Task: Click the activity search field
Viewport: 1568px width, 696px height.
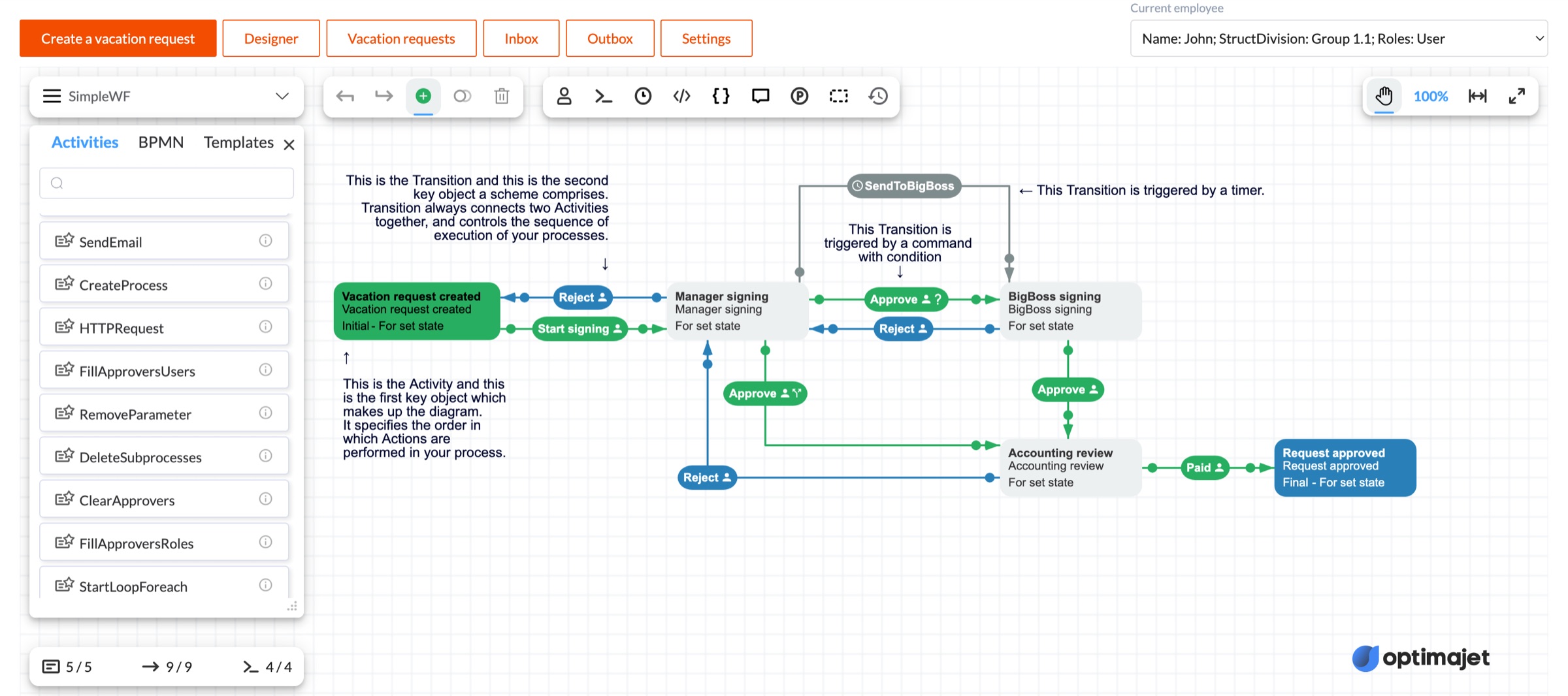Action: click(167, 183)
